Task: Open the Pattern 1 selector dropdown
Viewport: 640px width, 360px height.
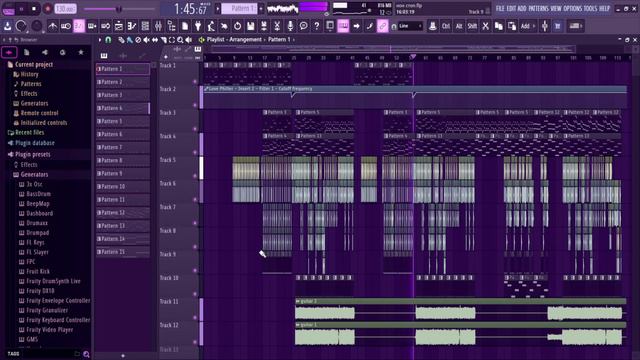Action: (x=240, y=9)
